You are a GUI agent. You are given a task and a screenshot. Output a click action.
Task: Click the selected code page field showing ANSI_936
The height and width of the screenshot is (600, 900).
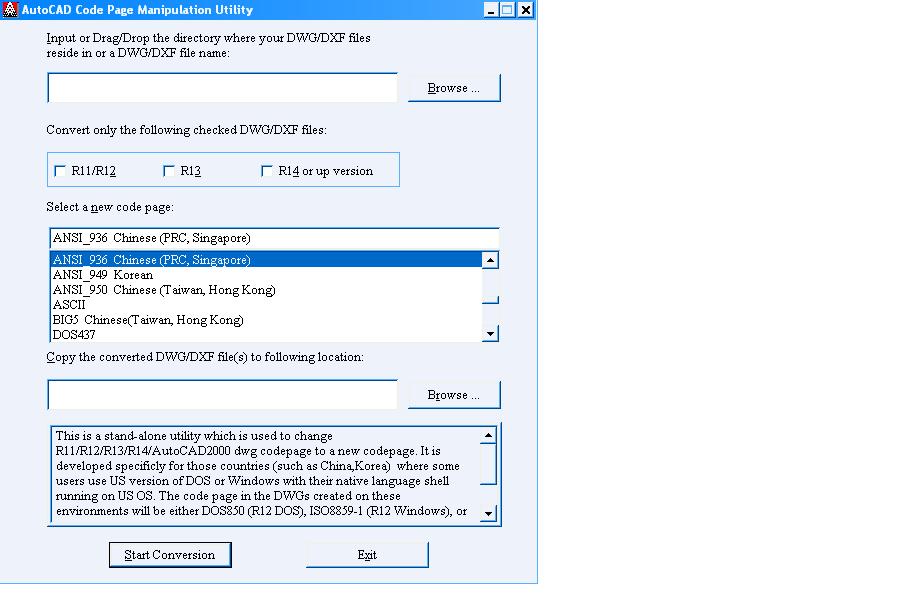pos(274,238)
